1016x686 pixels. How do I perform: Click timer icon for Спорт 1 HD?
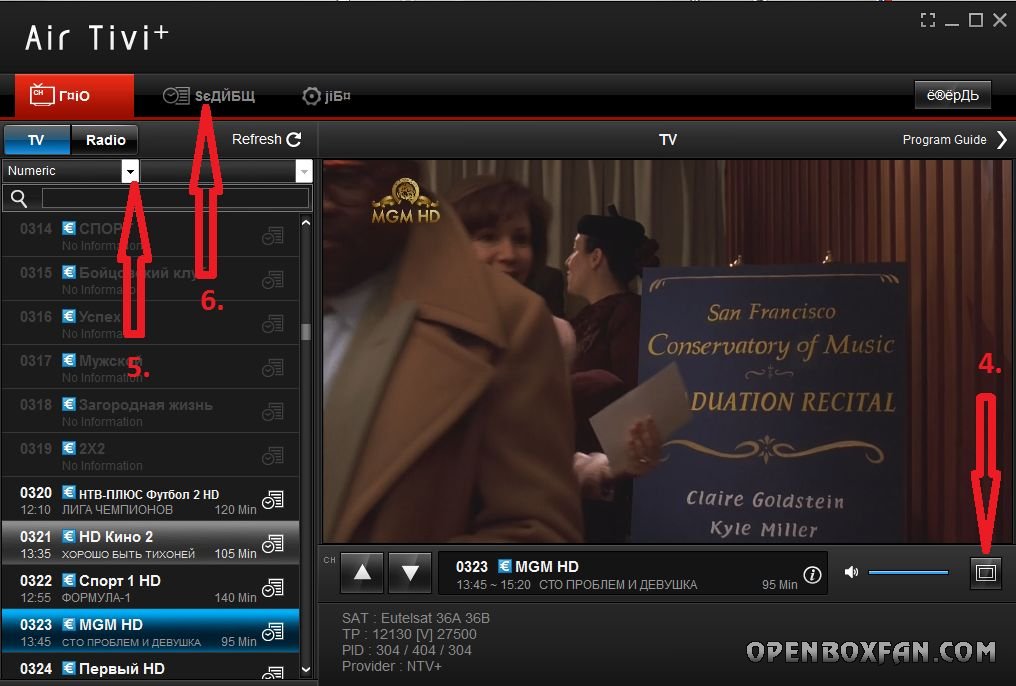click(273, 588)
